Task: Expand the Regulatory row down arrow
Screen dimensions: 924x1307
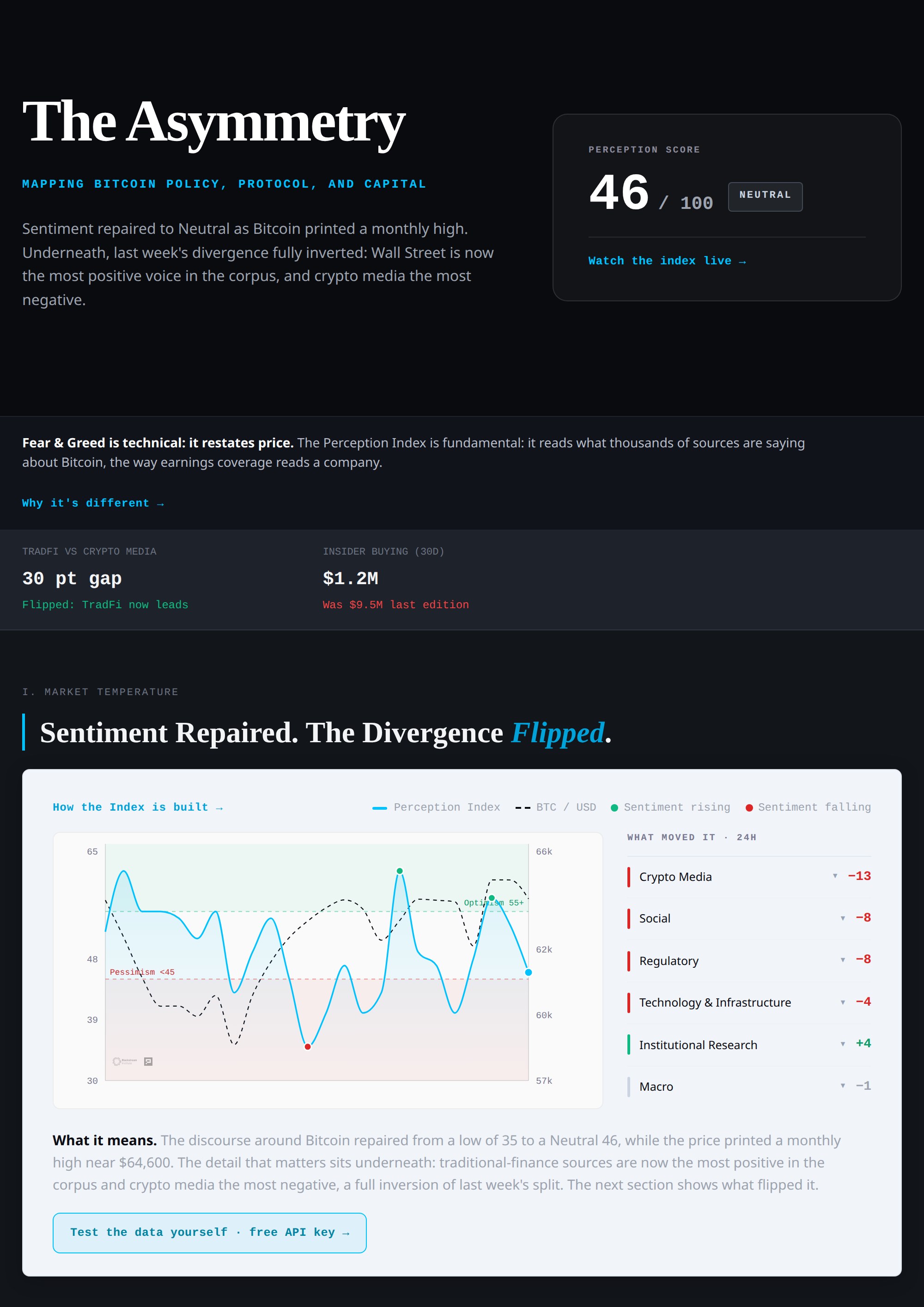Action: tap(843, 960)
